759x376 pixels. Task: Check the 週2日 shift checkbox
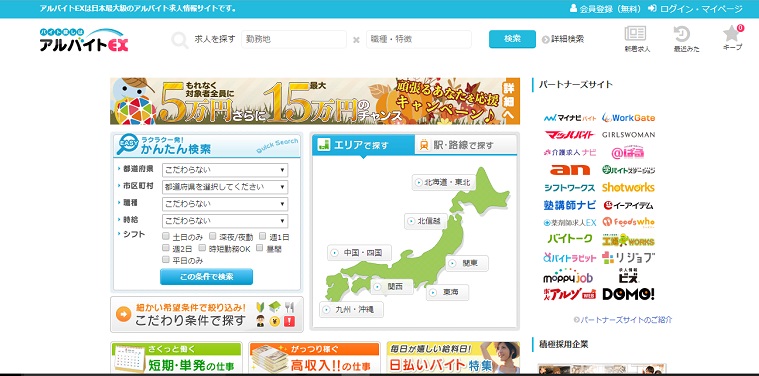click(166, 248)
